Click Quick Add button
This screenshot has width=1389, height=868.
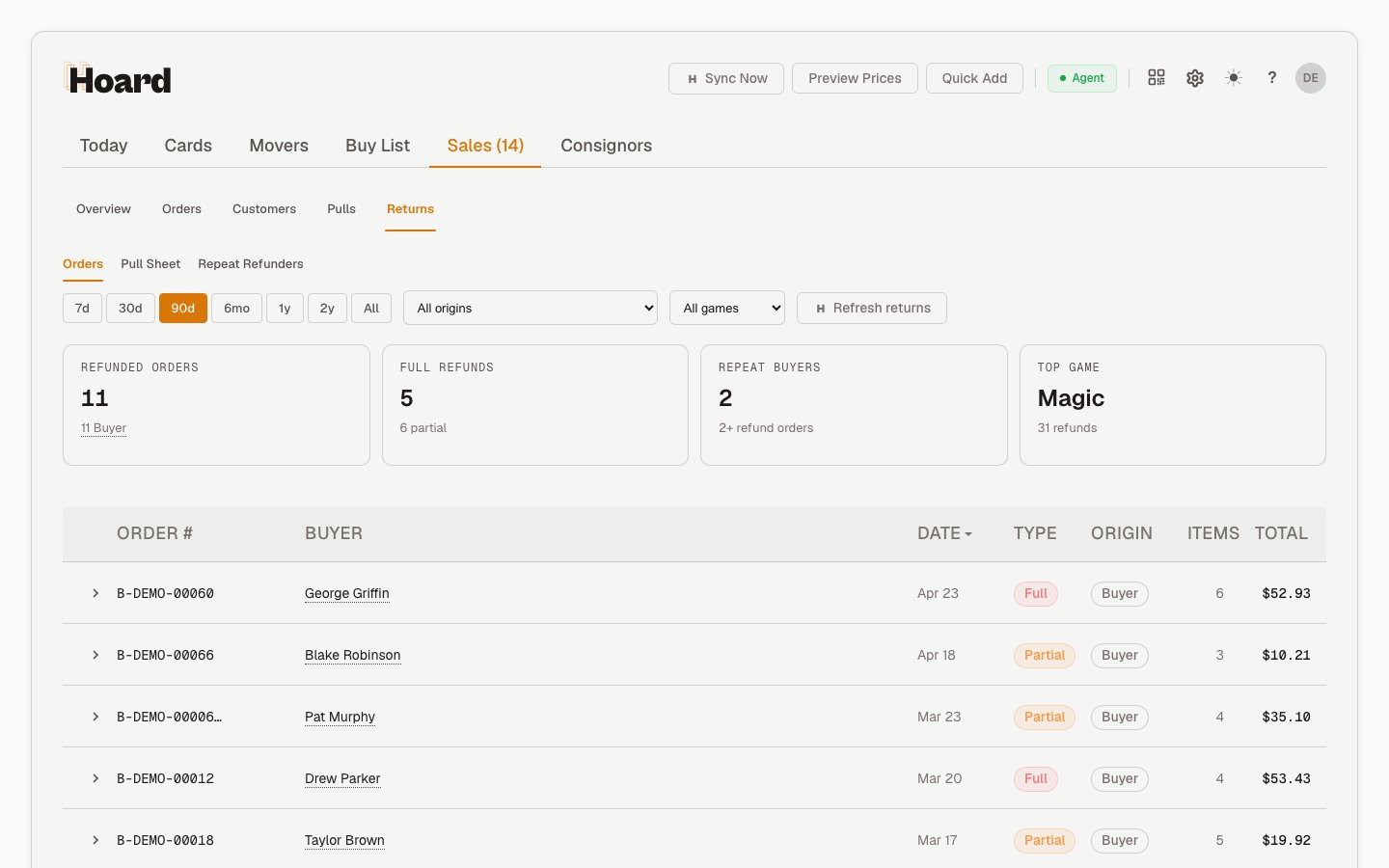click(974, 78)
